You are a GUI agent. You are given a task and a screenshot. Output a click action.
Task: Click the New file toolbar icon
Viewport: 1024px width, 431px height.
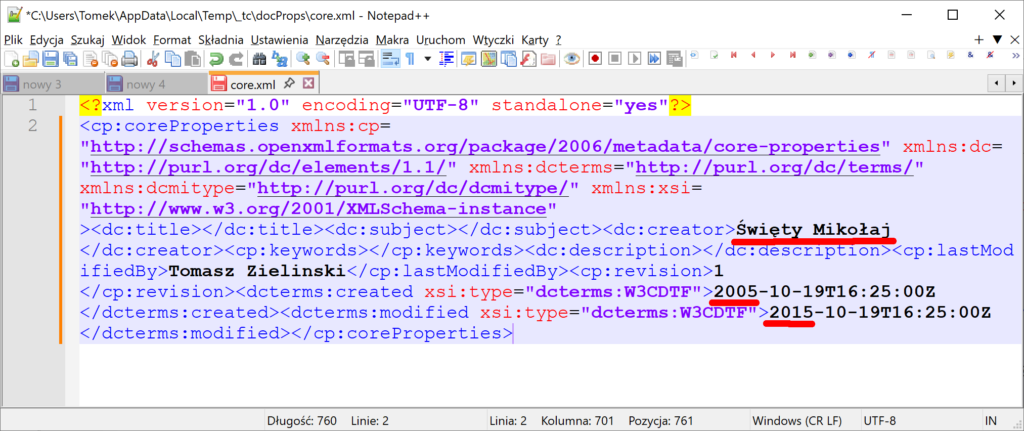point(11,59)
